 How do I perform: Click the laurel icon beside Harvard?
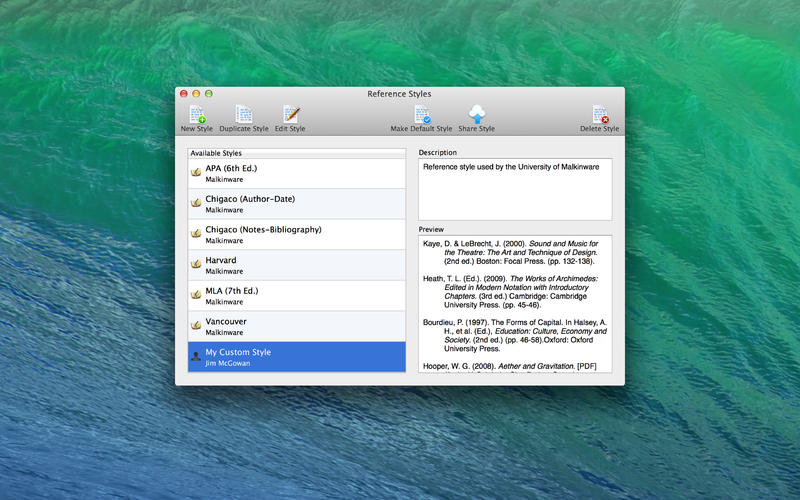(x=196, y=265)
